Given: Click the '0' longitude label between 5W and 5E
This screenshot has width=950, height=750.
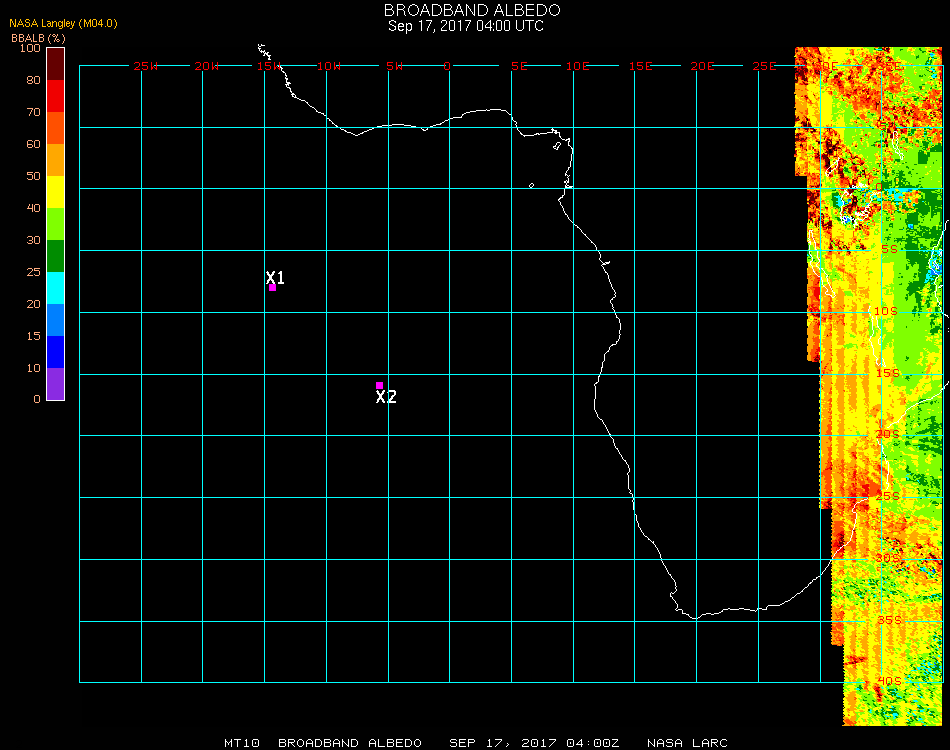Looking at the screenshot, I should [447, 66].
